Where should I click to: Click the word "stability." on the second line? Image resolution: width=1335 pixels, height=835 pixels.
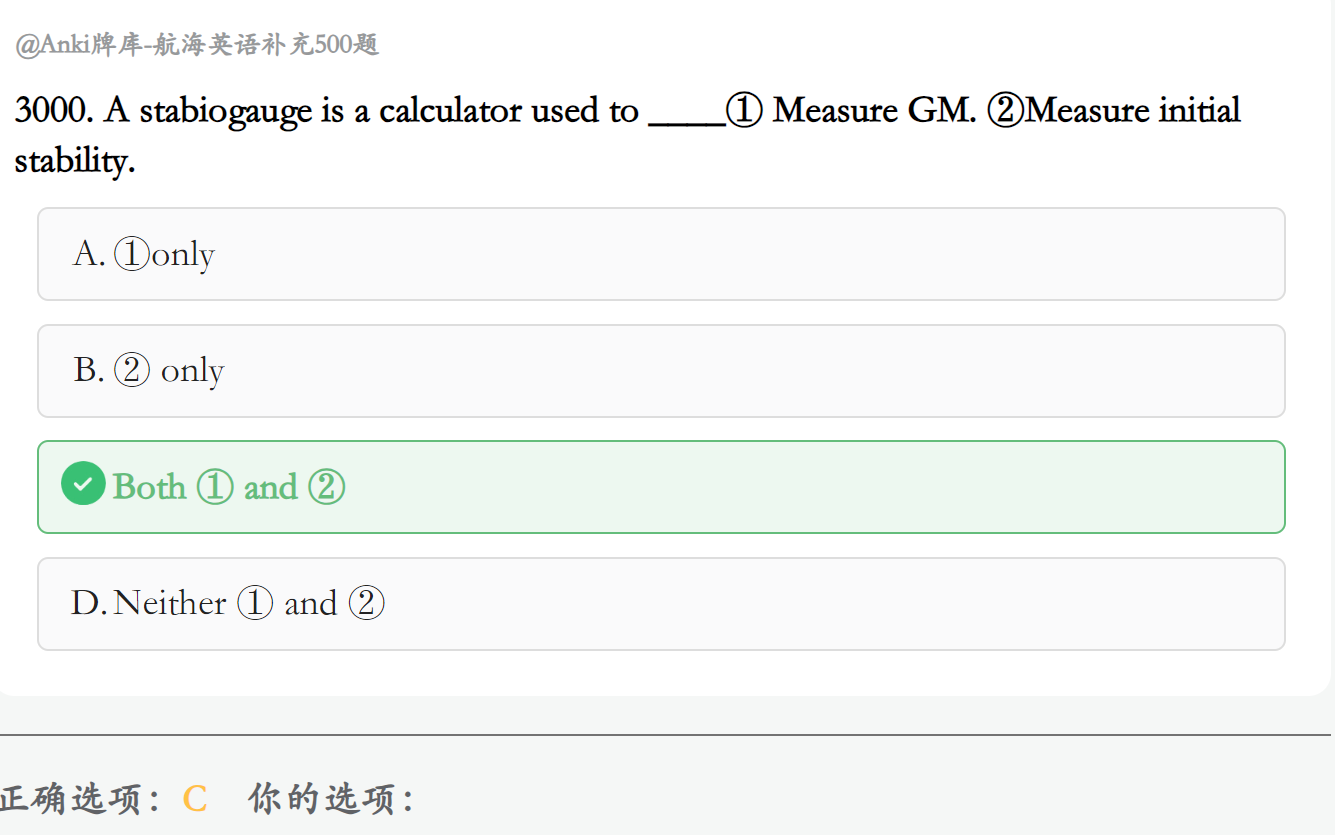(74, 160)
